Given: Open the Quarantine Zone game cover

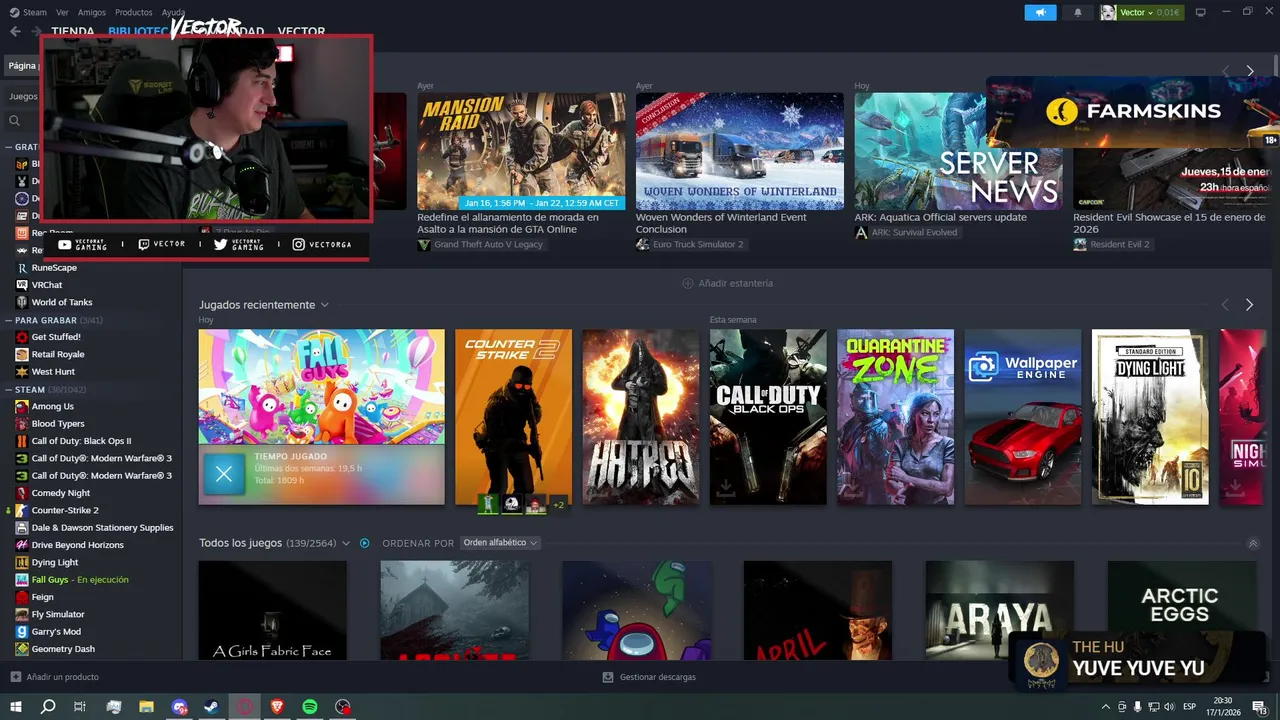Looking at the screenshot, I should [x=895, y=417].
